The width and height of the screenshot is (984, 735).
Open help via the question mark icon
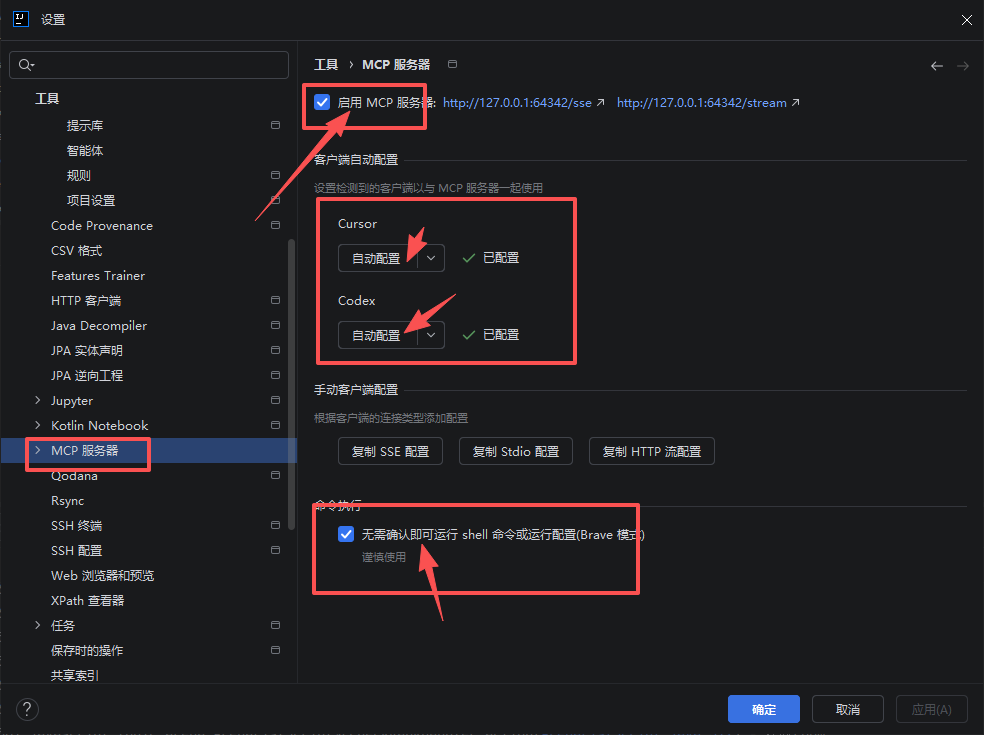[x=27, y=710]
